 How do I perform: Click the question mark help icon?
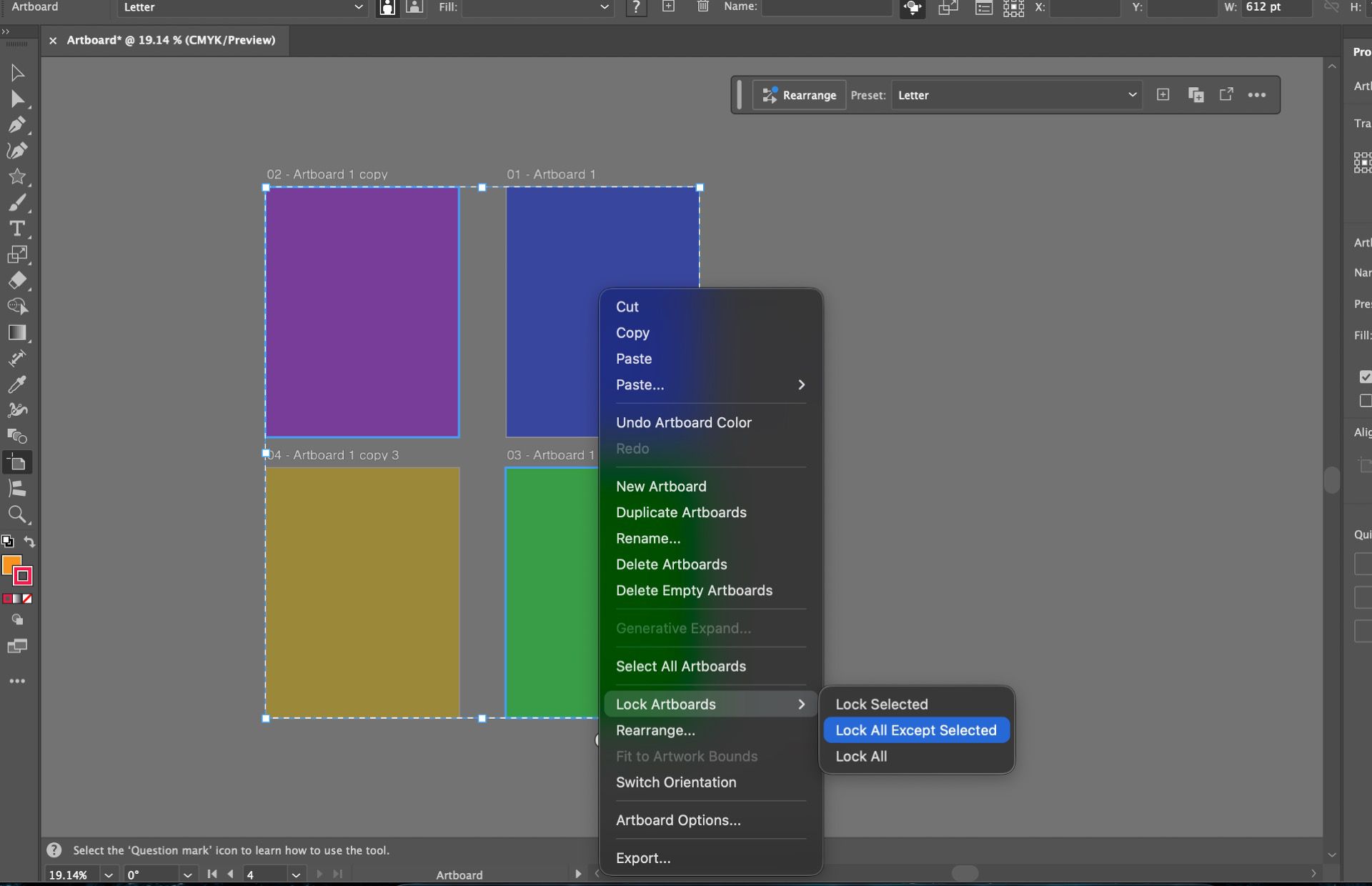(x=635, y=7)
